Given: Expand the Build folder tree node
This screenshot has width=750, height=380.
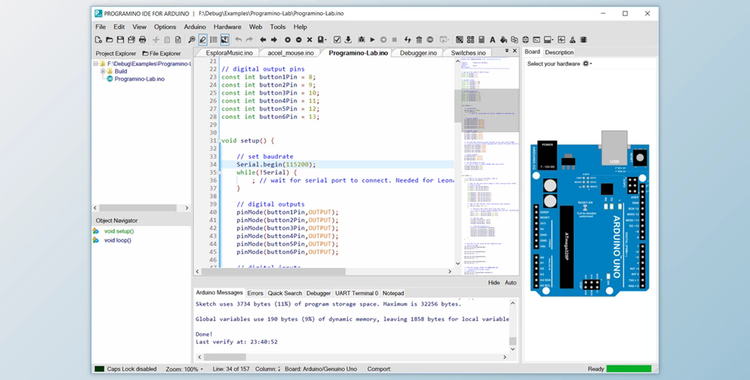Looking at the screenshot, I should [x=103, y=71].
